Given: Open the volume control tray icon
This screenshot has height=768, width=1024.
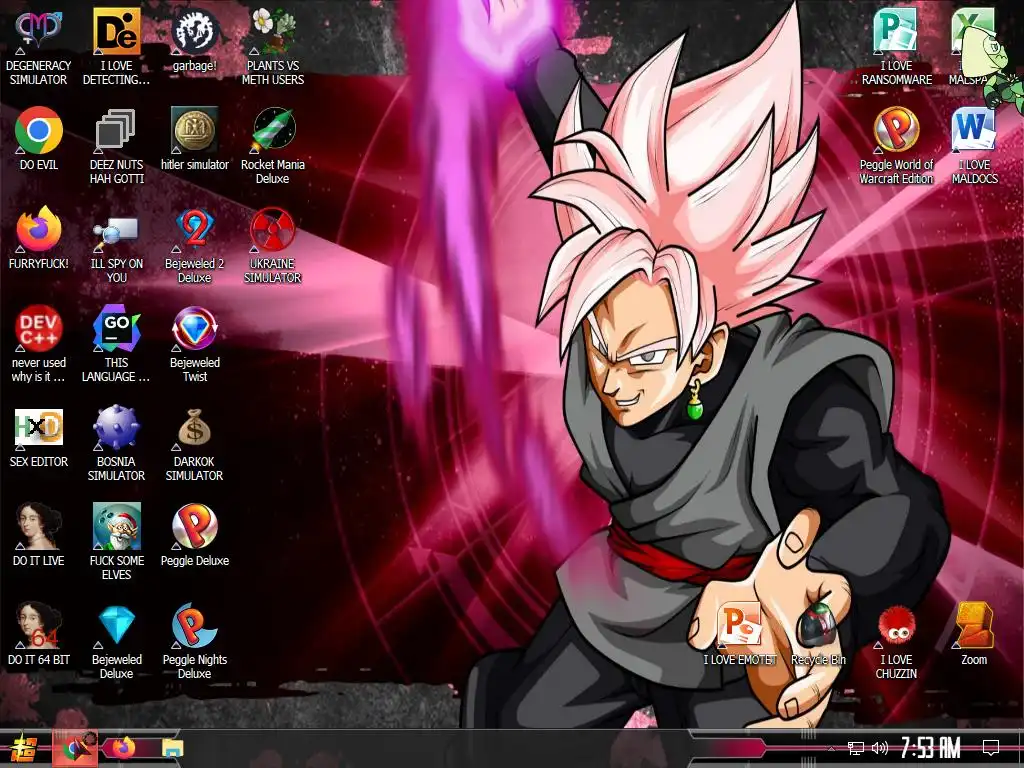Looking at the screenshot, I should coord(880,748).
